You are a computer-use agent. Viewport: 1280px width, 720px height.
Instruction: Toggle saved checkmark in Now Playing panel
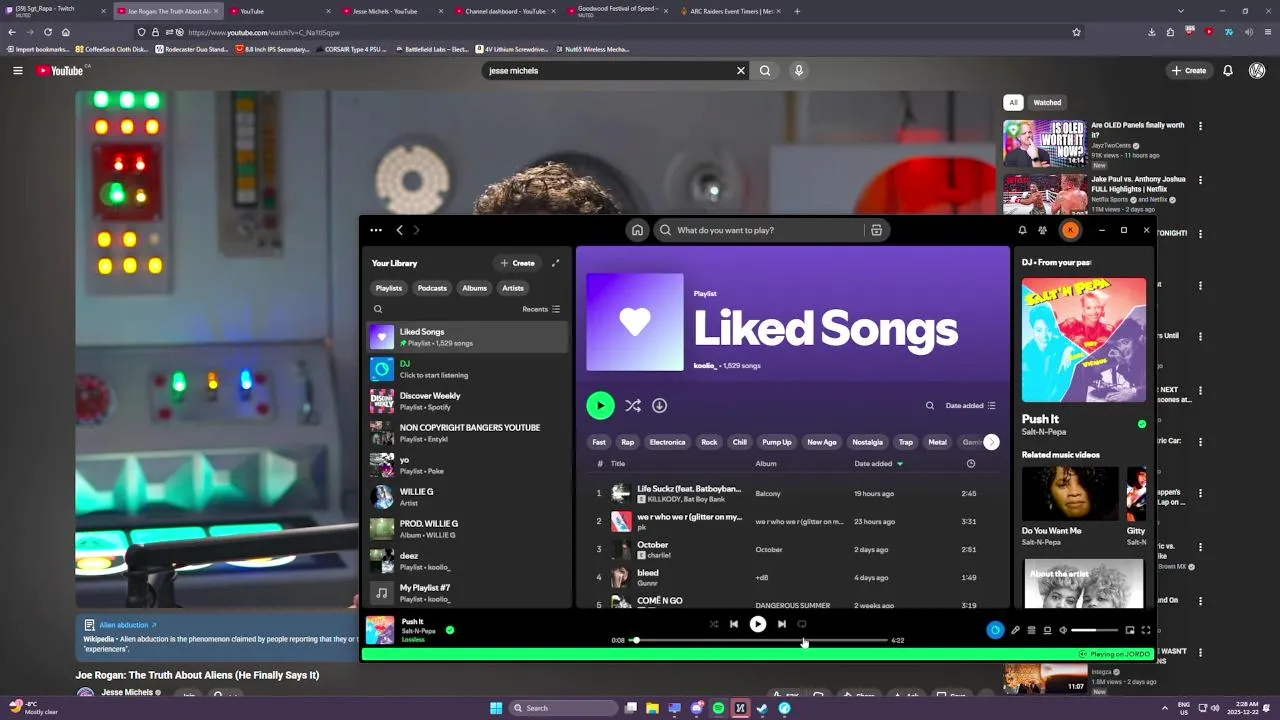[1142, 424]
